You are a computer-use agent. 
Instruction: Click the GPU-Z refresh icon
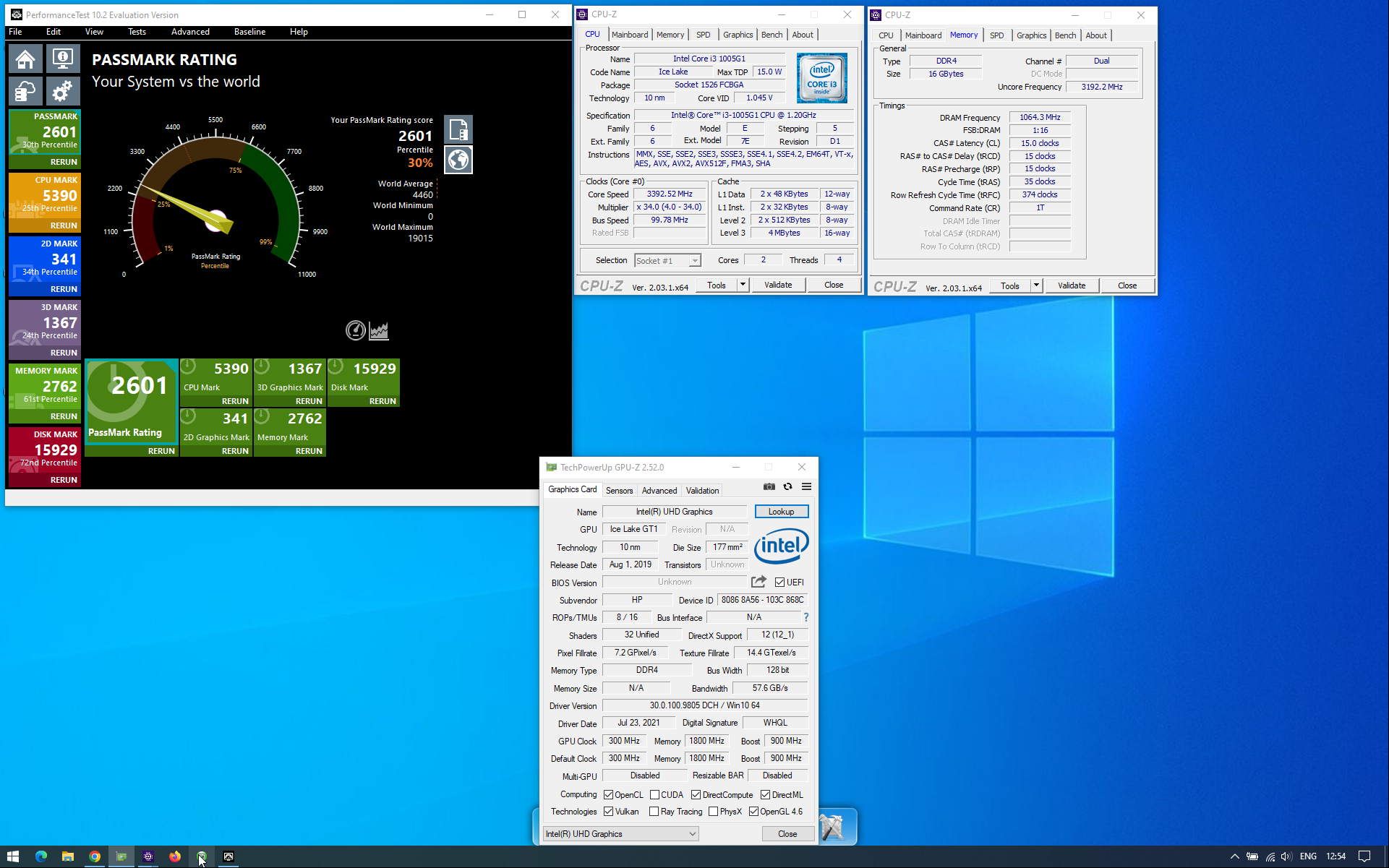(x=788, y=486)
